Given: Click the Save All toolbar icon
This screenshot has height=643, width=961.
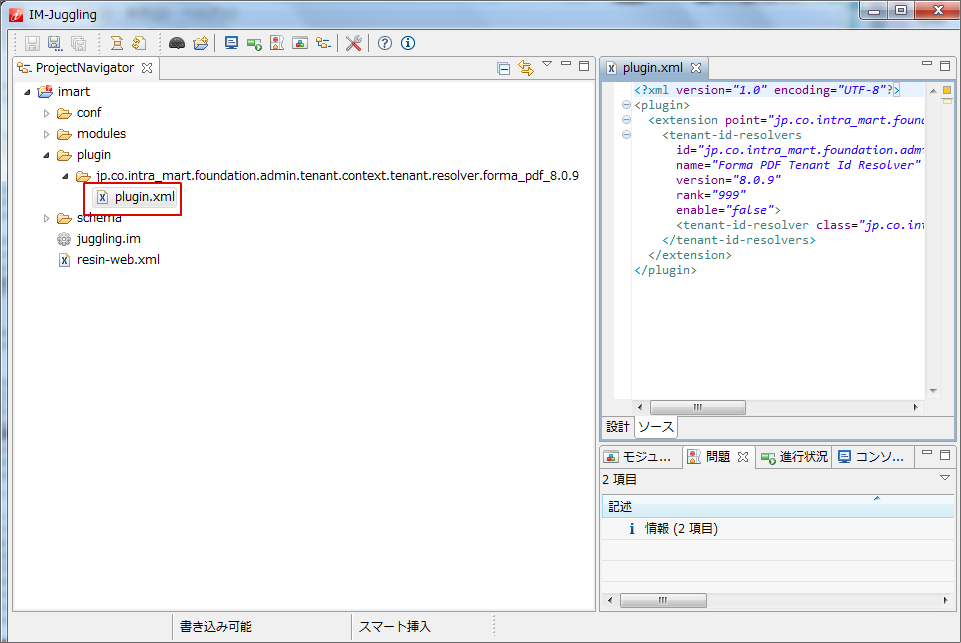Looking at the screenshot, I should (77, 43).
